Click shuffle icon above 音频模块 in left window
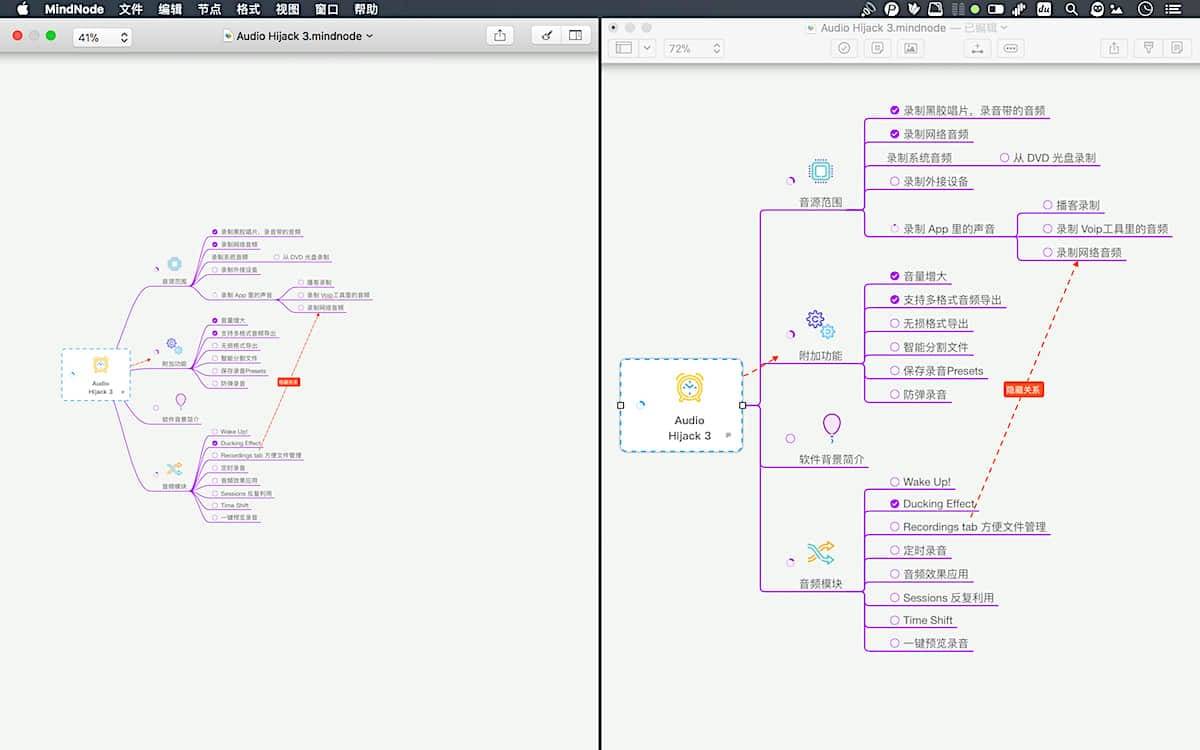This screenshot has width=1200, height=750. click(175, 469)
